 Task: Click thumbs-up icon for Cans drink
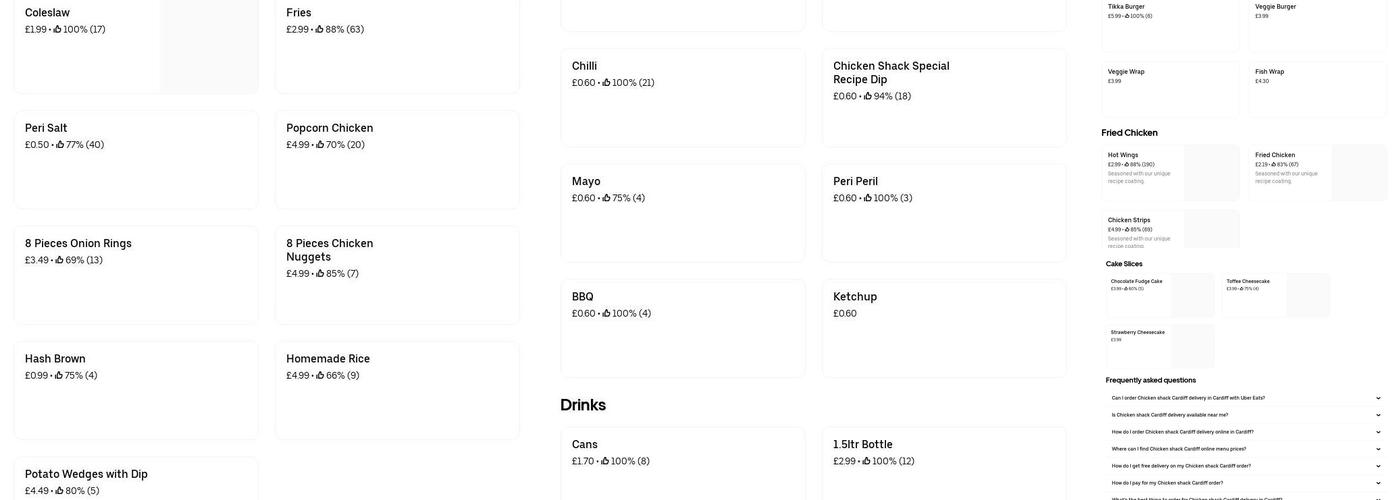pos(605,462)
